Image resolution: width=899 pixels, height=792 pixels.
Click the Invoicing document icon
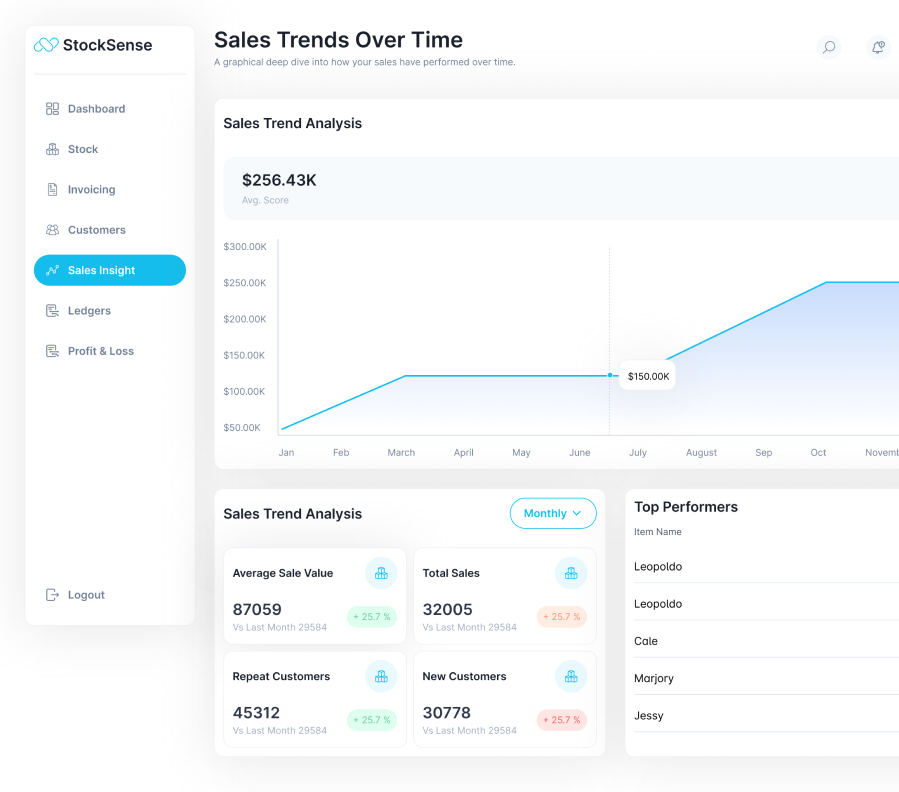pos(52,189)
